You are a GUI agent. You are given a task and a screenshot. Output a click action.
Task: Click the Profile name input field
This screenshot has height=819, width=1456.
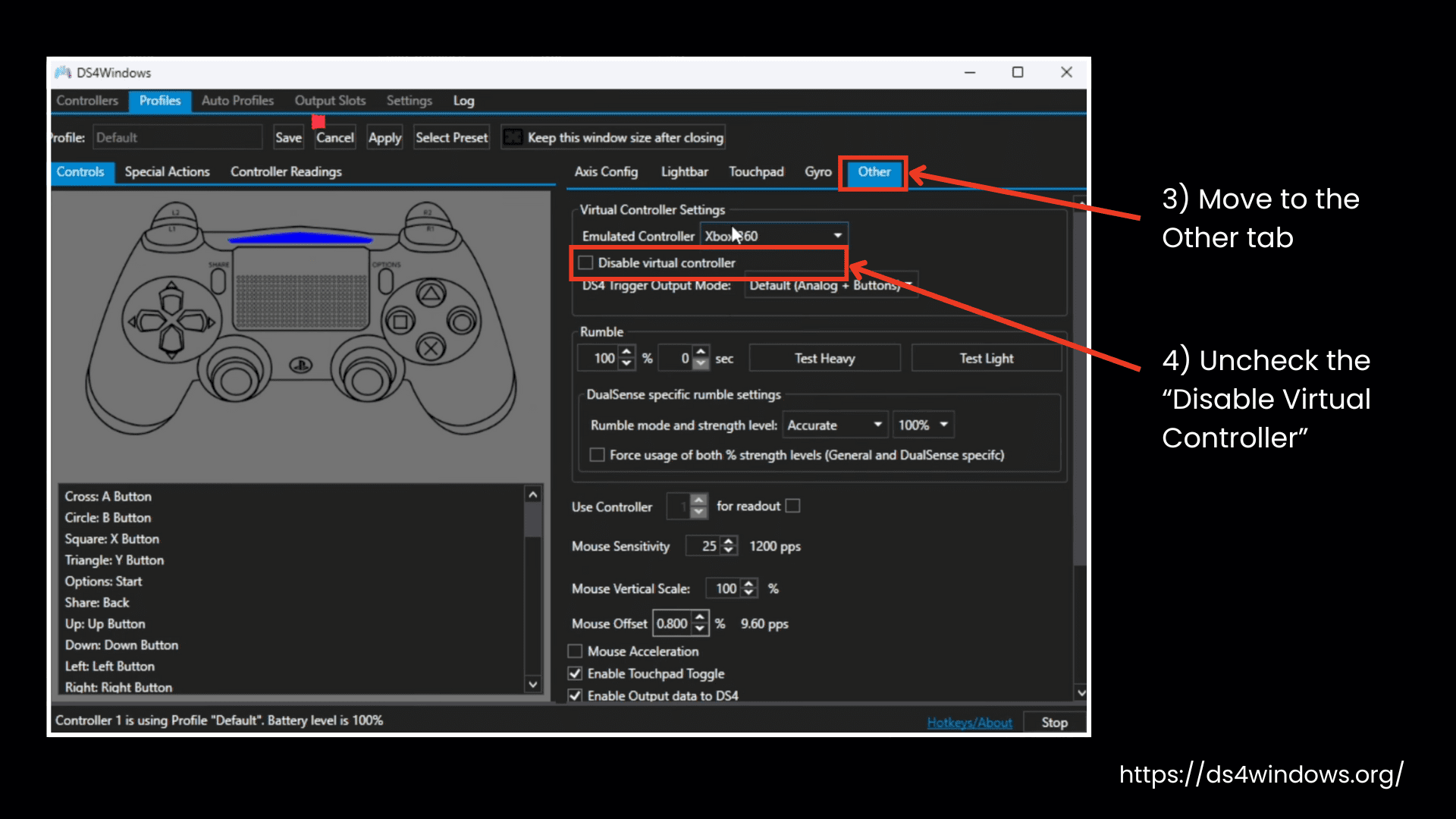click(x=177, y=137)
